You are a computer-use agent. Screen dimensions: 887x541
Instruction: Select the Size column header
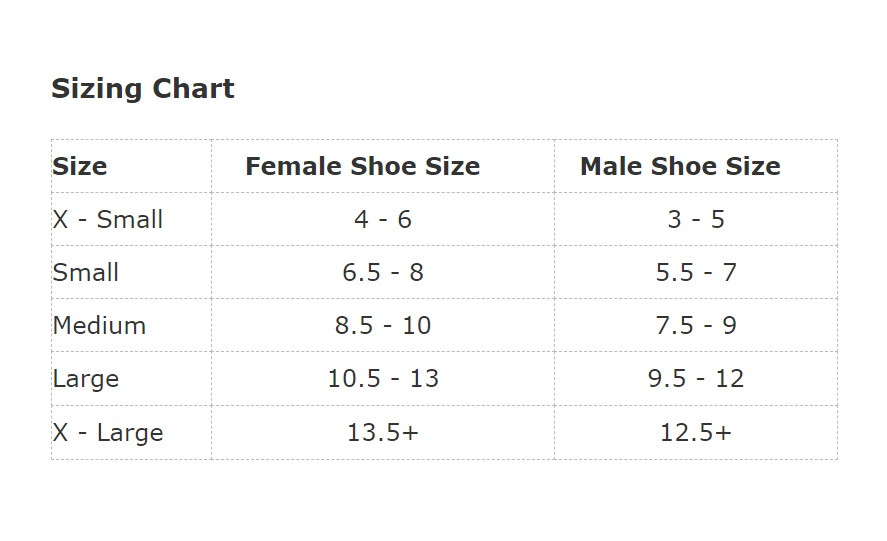point(80,166)
